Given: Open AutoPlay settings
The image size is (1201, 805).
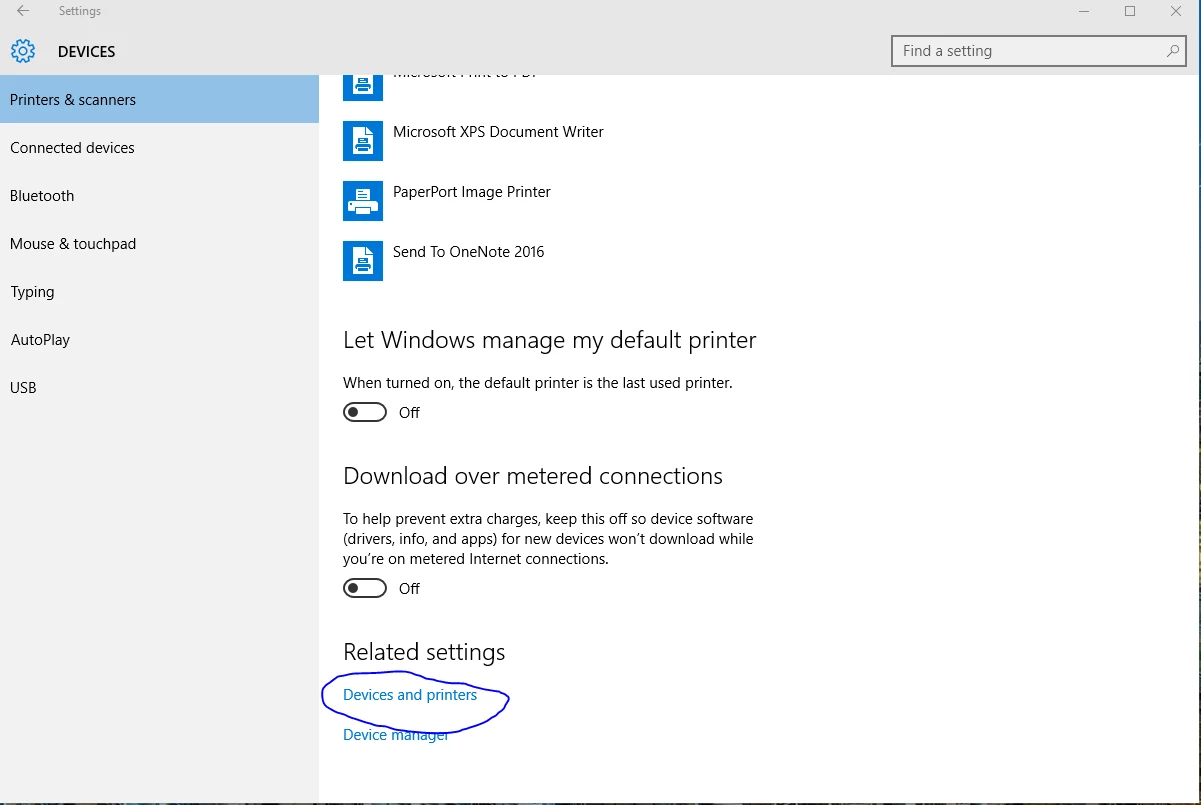Looking at the screenshot, I should click(159, 340).
